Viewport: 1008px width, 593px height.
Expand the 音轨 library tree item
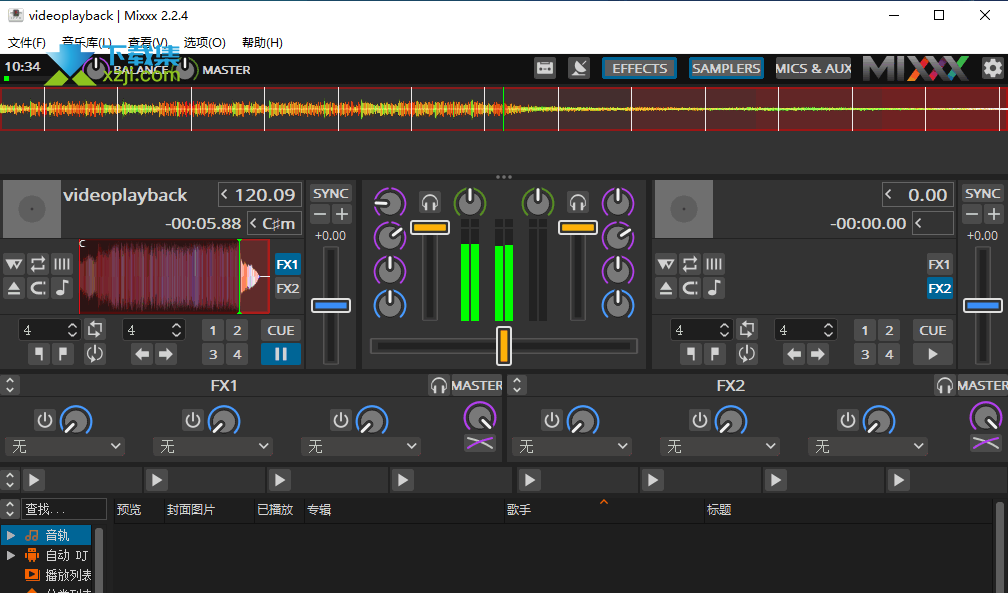point(10,535)
